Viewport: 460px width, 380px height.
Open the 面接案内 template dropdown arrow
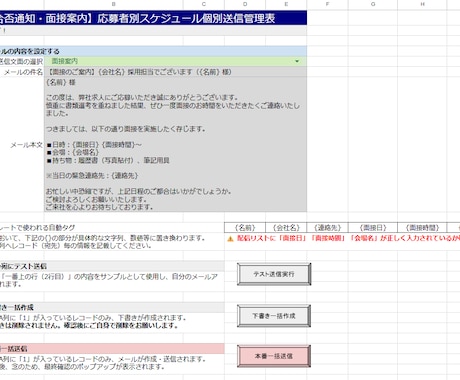tap(297, 61)
